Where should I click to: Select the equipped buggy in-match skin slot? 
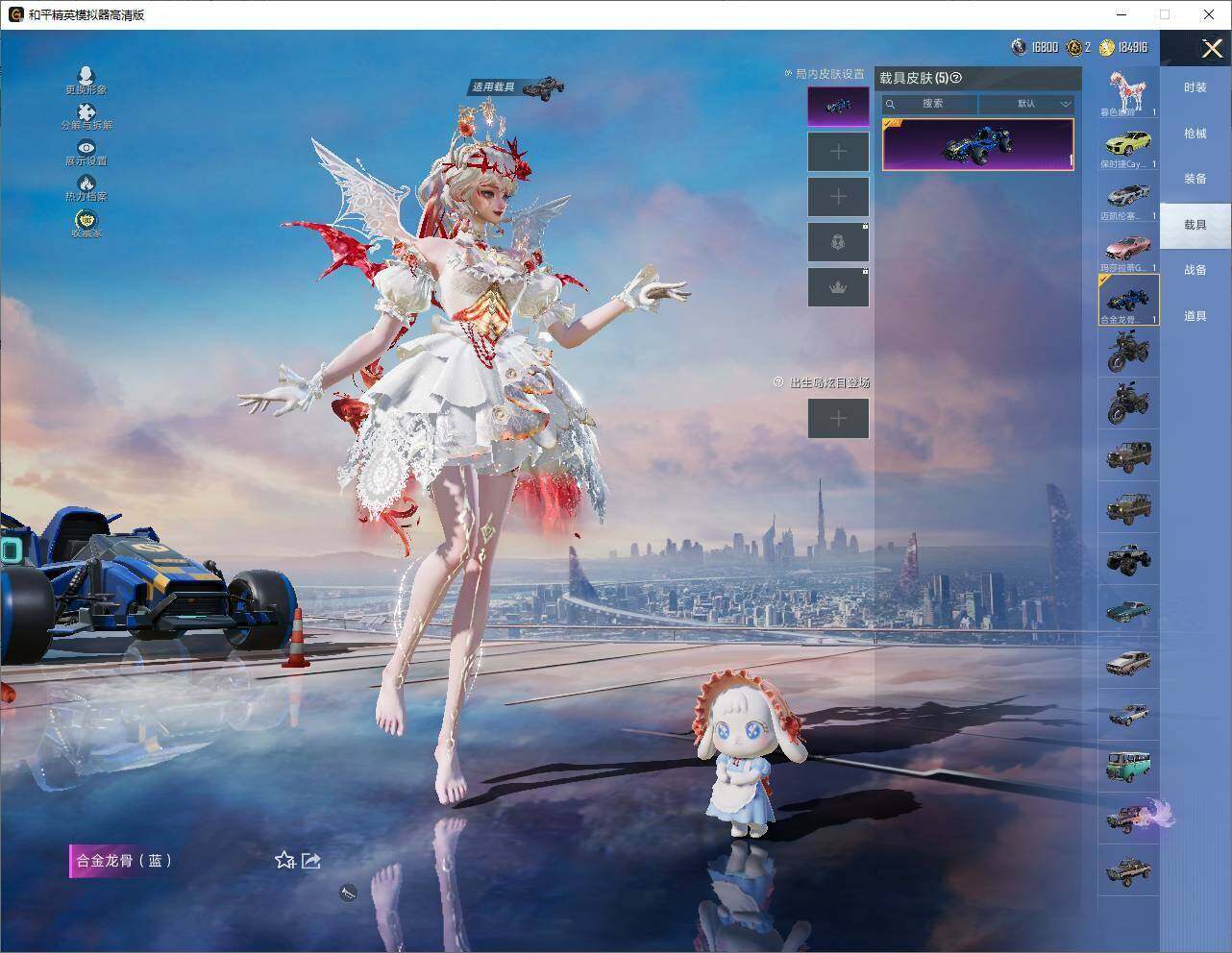pos(838,107)
